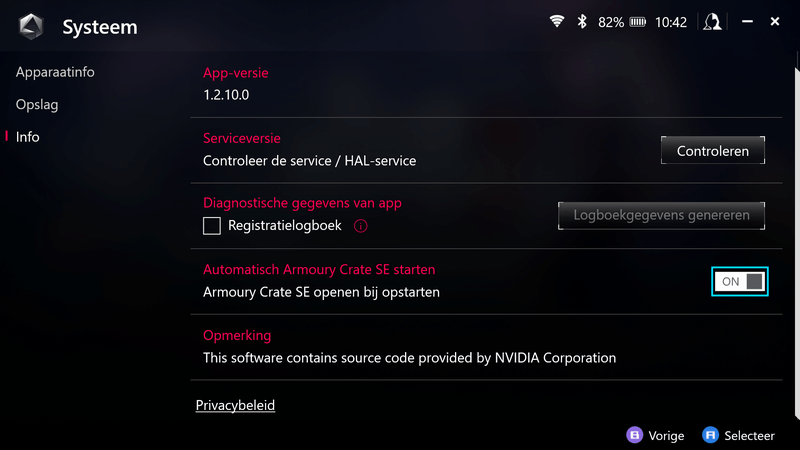Image resolution: width=800 pixels, height=450 pixels.
Task: Turn off automatic Armoury Crate SE startup
Action: coord(741,282)
